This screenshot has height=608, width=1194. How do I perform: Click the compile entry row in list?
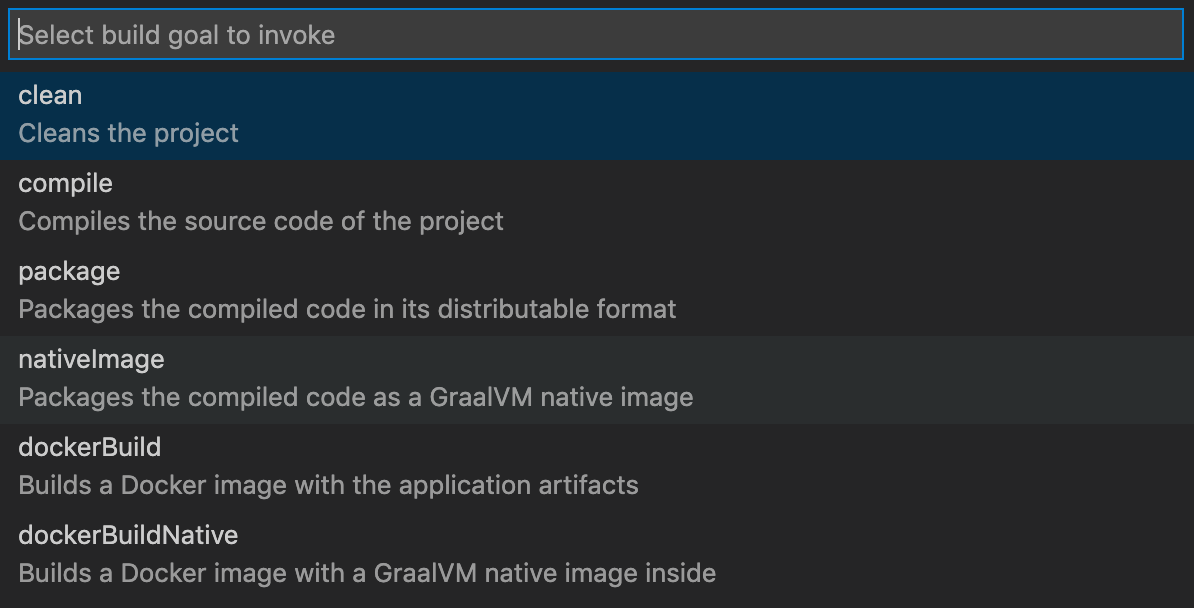coord(597,204)
